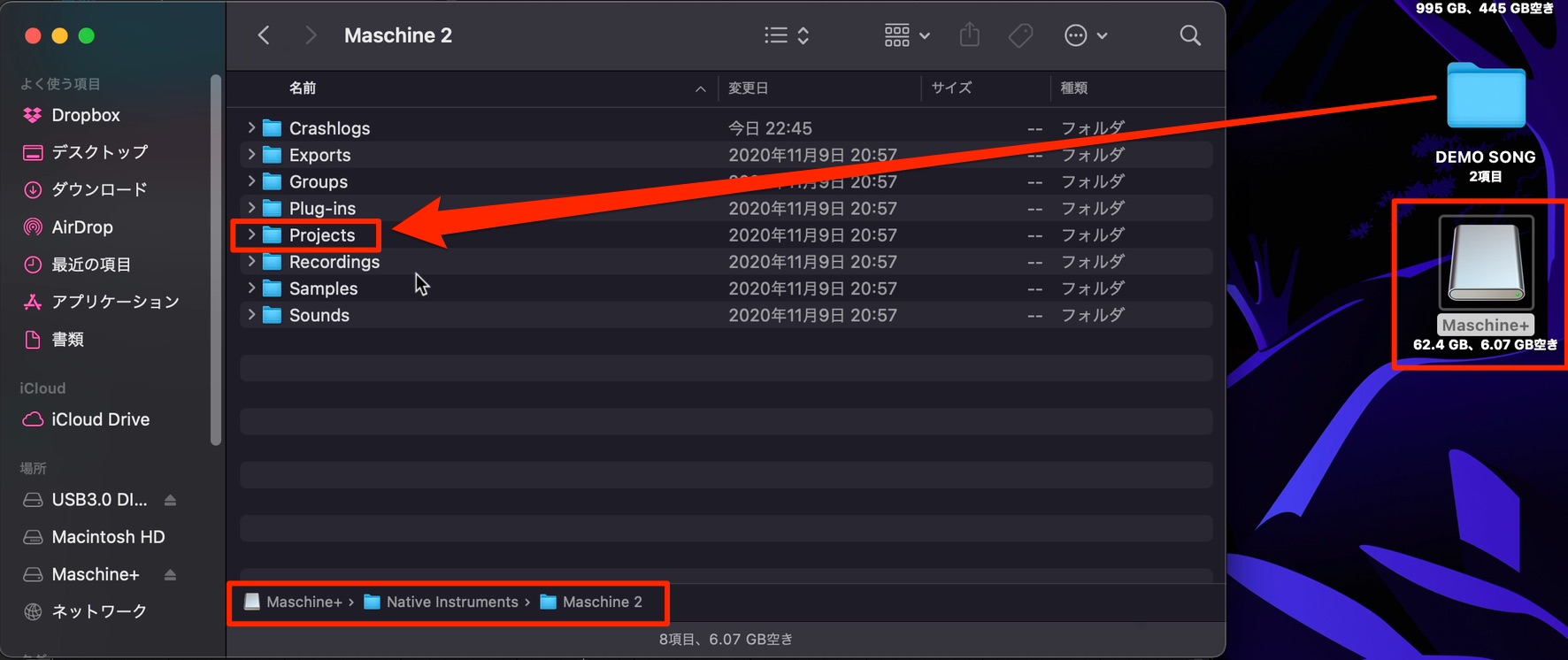The height and width of the screenshot is (660, 1568).
Task: Select USB3.0 drive in the sidebar
Action: point(85,500)
